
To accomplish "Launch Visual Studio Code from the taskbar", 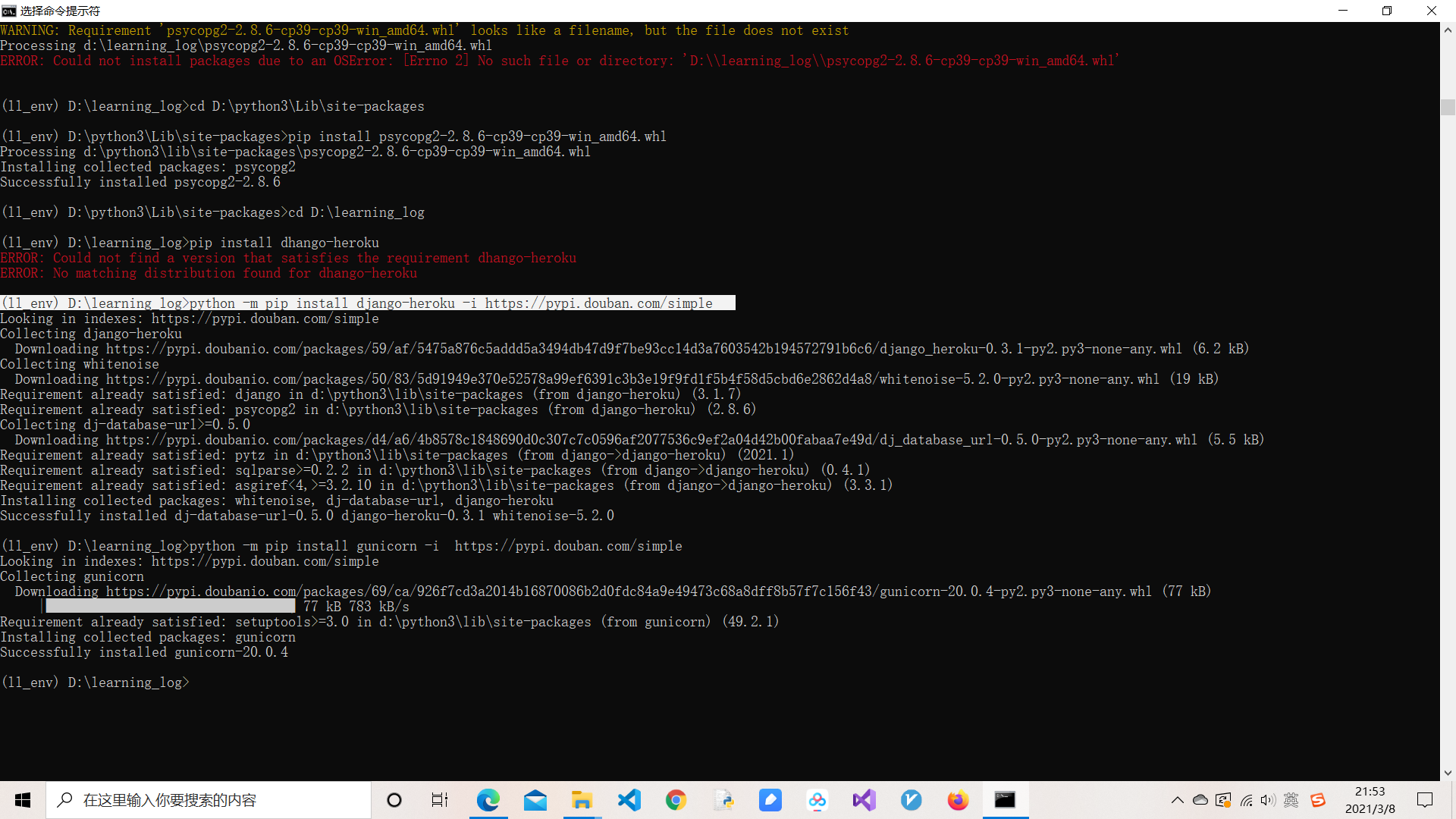I will tap(629, 800).
